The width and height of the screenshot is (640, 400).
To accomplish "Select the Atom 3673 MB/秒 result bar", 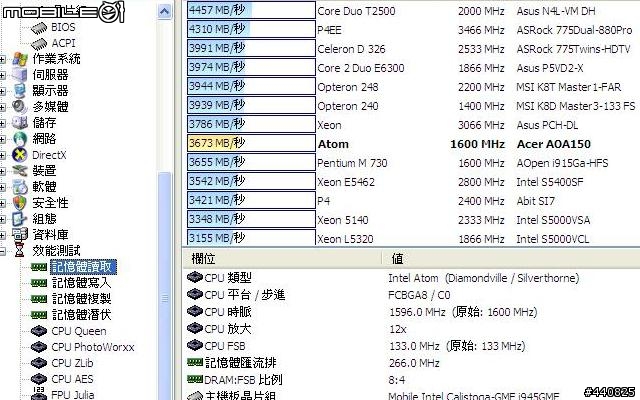I will tap(251, 143).
